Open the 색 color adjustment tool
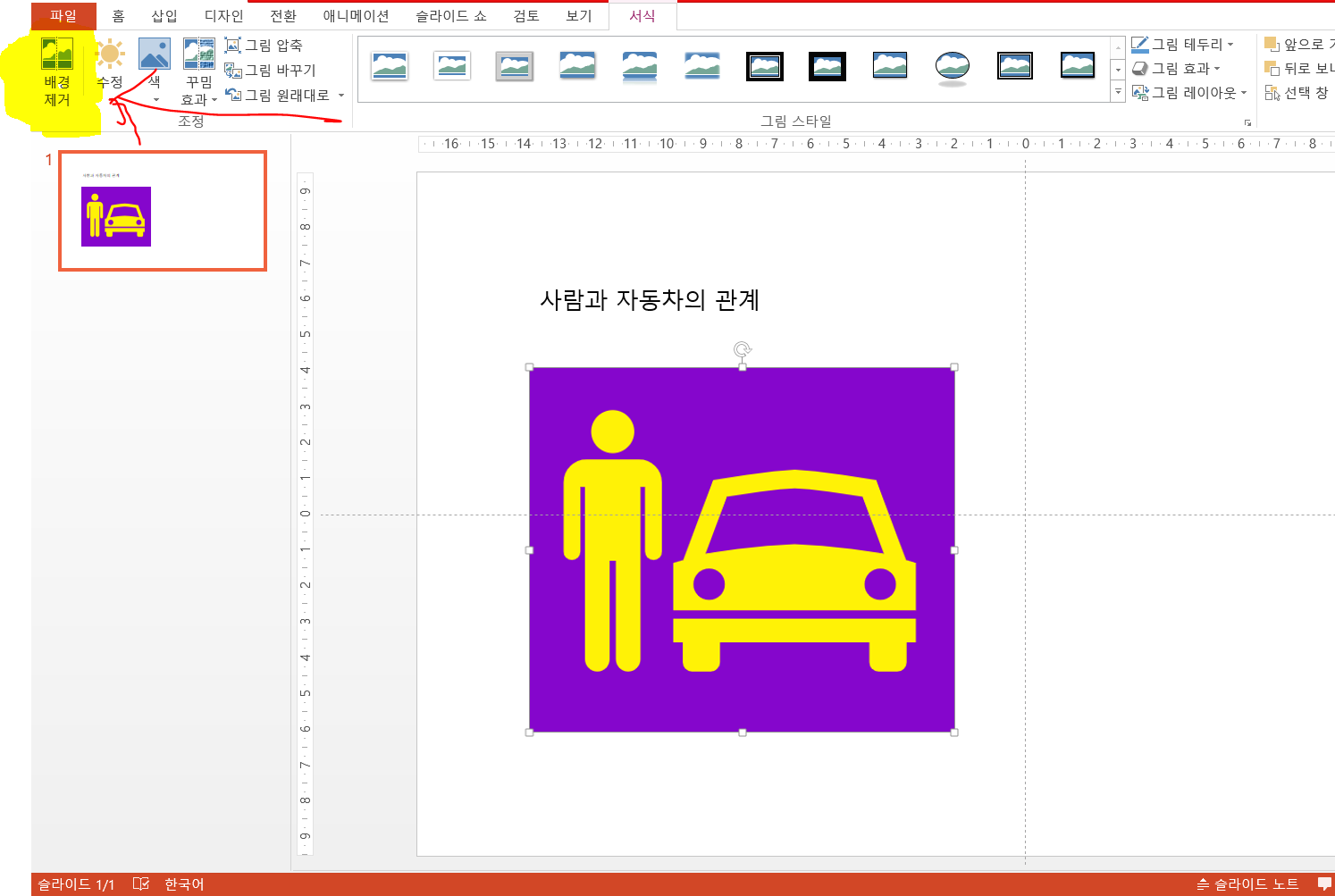 155,63
